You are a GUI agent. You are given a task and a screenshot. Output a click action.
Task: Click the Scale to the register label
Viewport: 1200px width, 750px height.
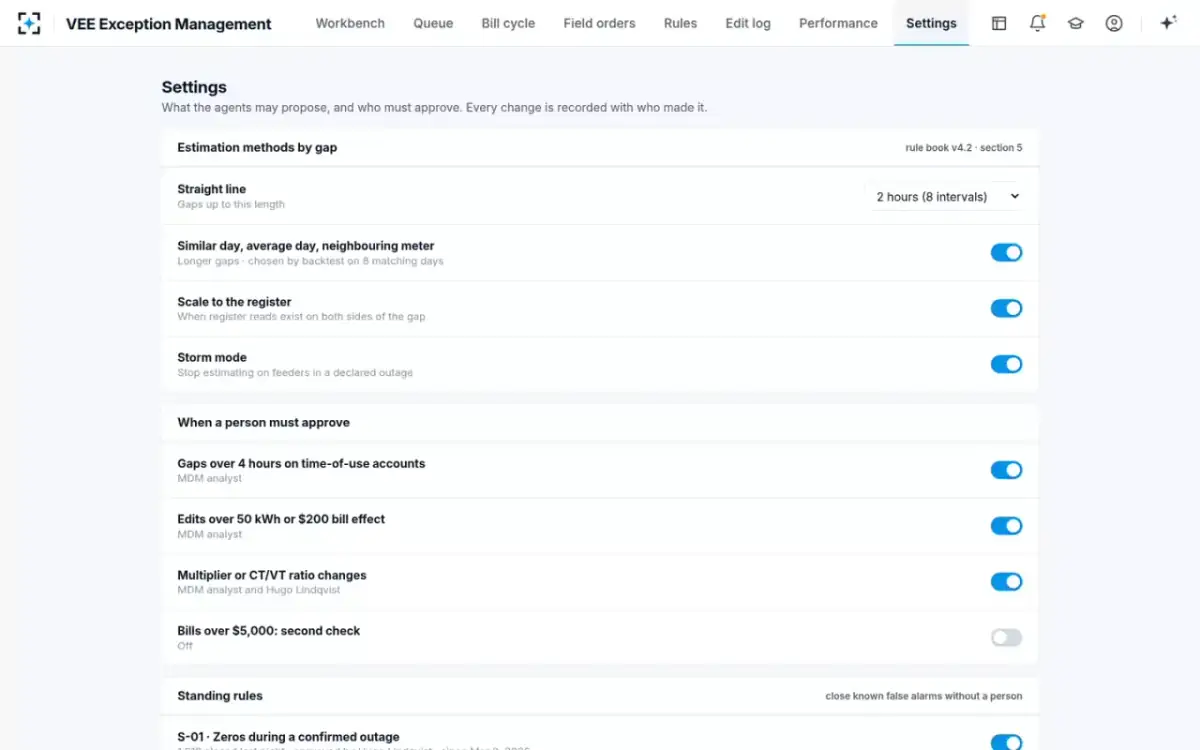(234, 302)
